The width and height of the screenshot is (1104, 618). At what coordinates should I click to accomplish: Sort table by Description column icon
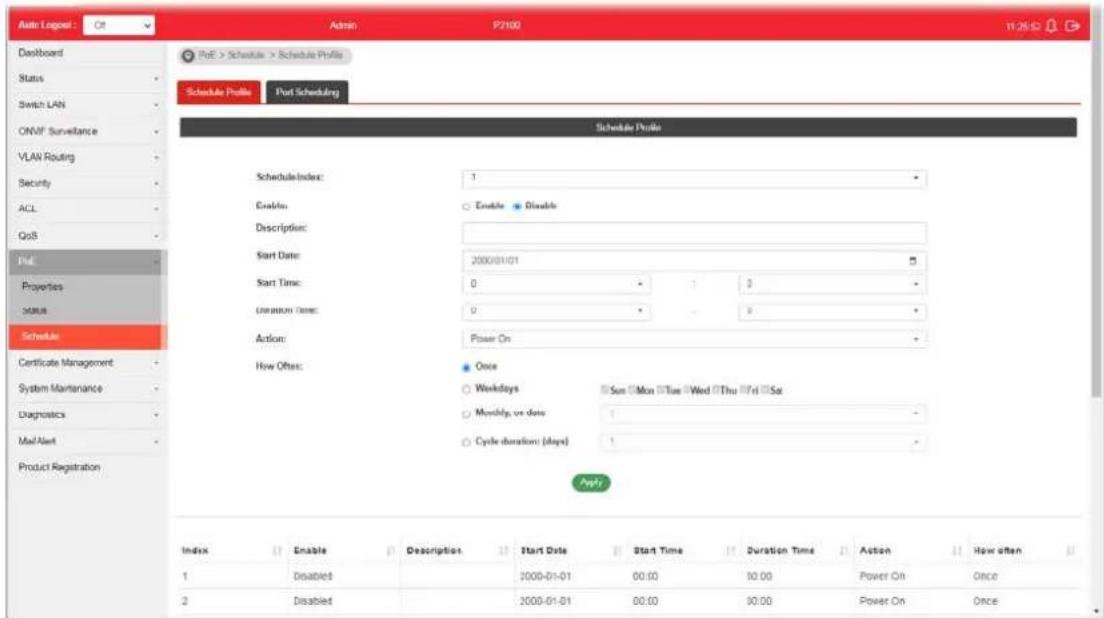tap(503, 550)
